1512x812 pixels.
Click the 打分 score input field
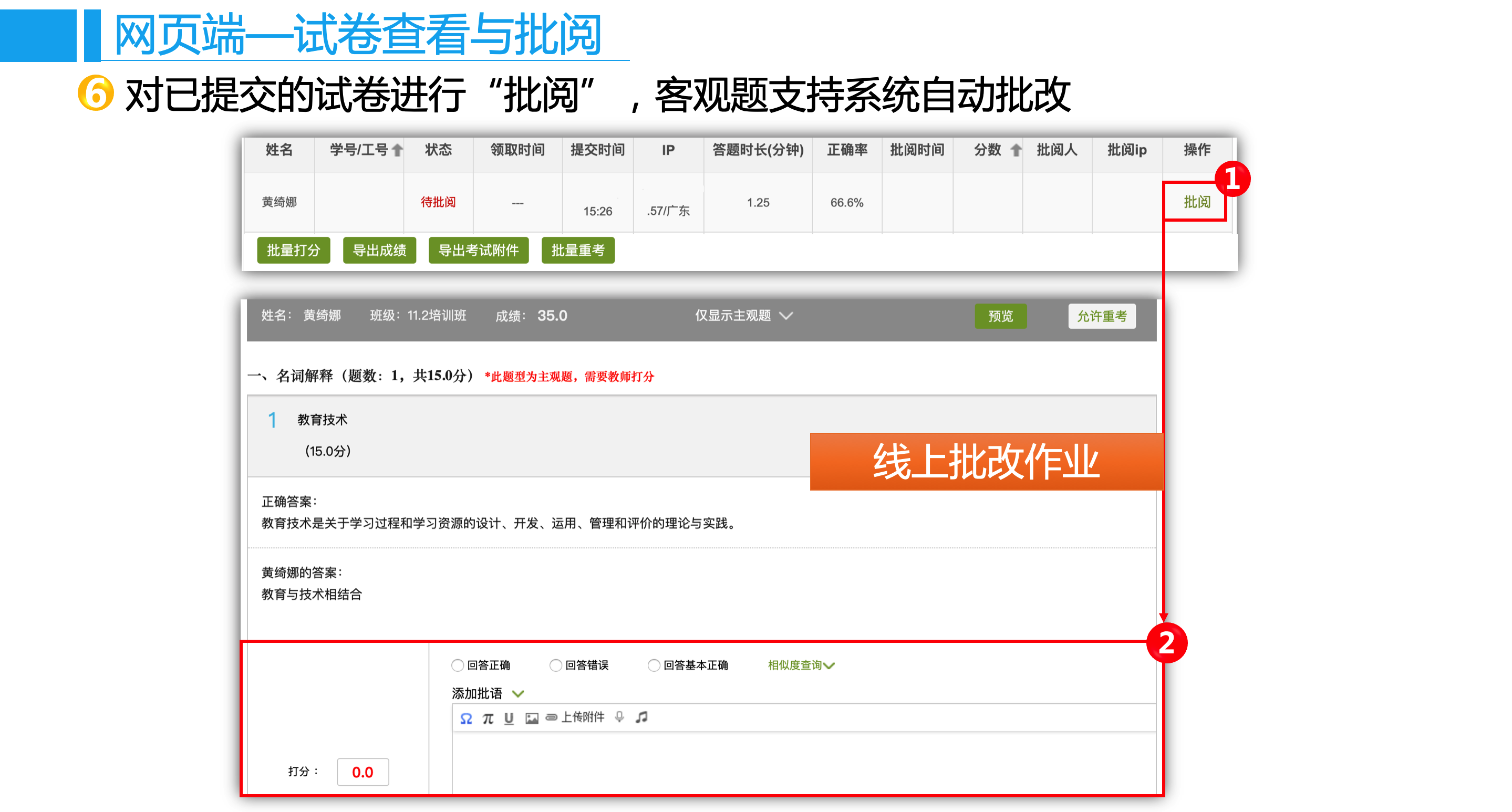click(x=363, y=772)
